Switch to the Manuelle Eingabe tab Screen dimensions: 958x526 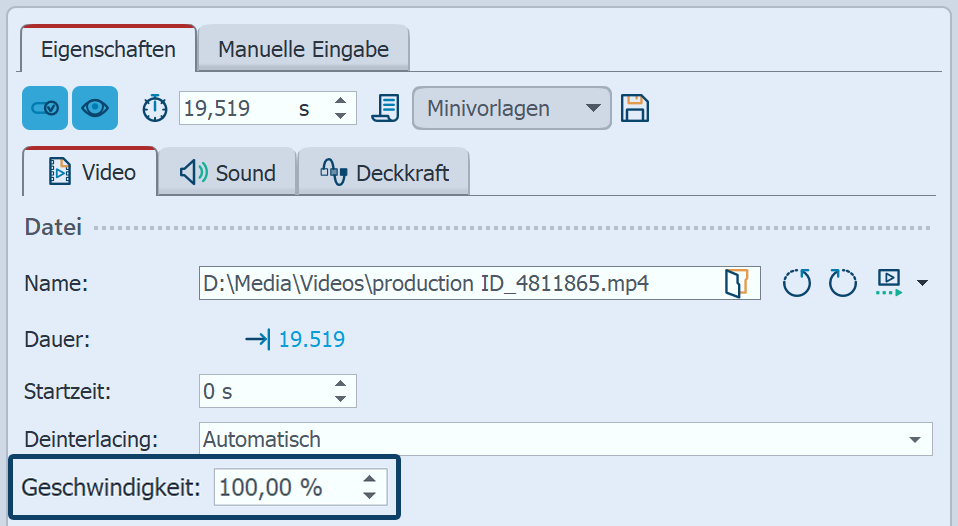(x=303, y=49)
